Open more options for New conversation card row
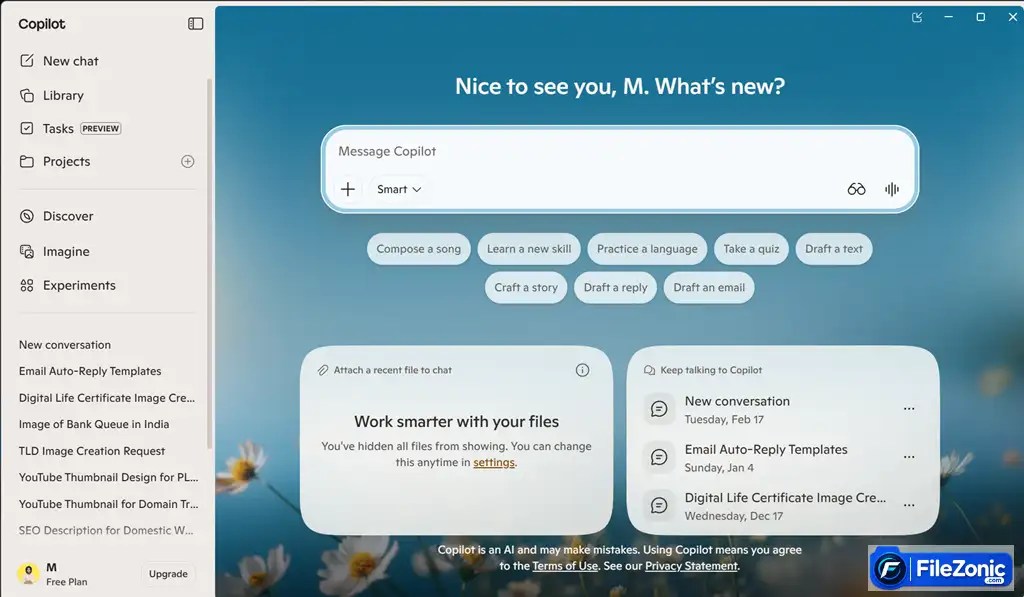 click(909, 409)
